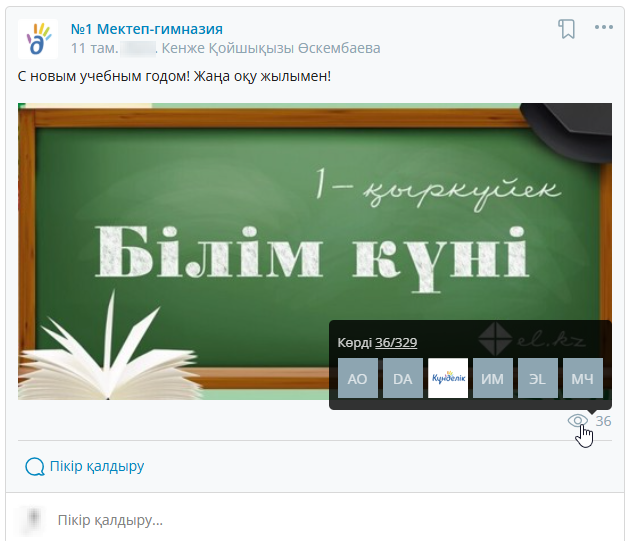Click the user avatar beside comment box
This screenshot has width=629, height=541.
[x=36, y=519]
